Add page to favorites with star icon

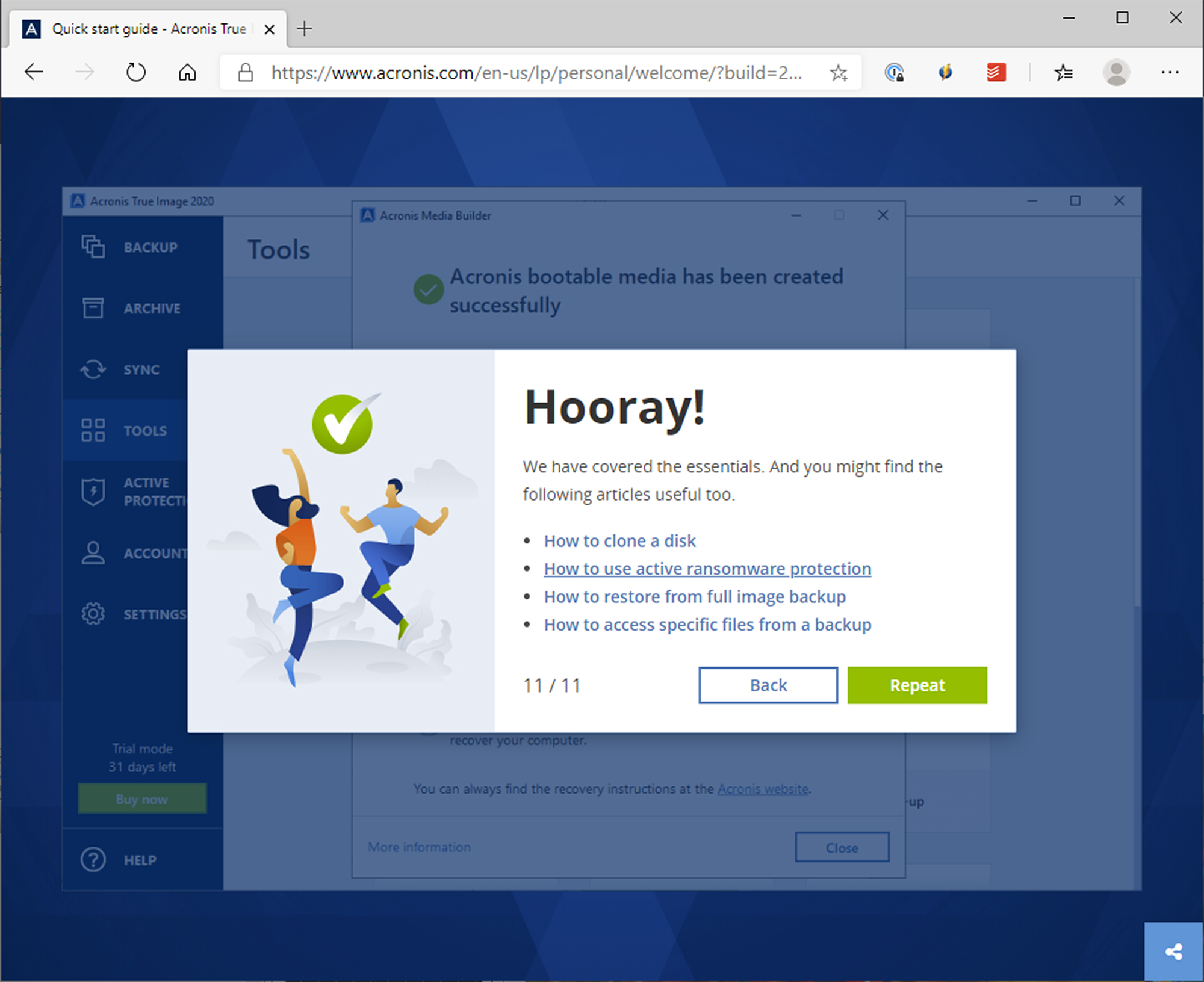[838, 73]
